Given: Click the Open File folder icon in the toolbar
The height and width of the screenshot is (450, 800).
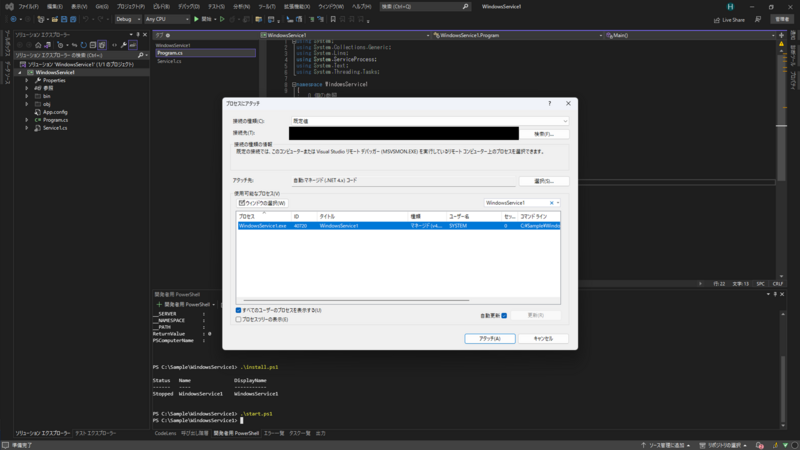Looking at the screenshot, I should (55, 19).
